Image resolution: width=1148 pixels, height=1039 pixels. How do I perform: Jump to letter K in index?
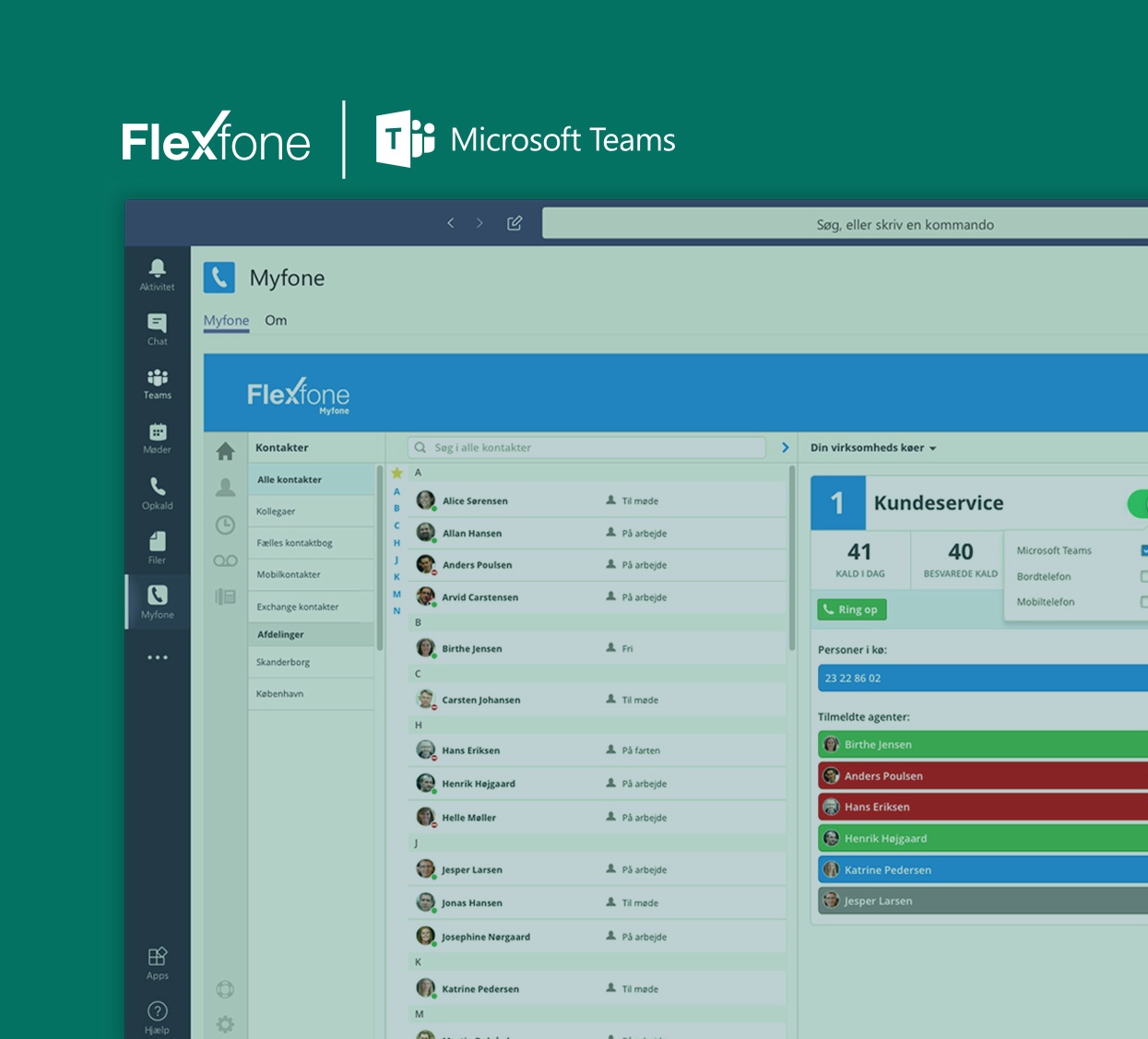(x=397, y=577)
